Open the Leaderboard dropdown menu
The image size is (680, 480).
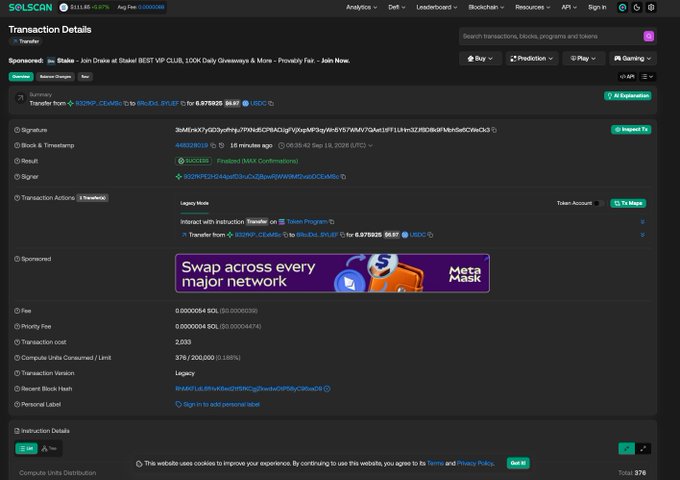436,7
